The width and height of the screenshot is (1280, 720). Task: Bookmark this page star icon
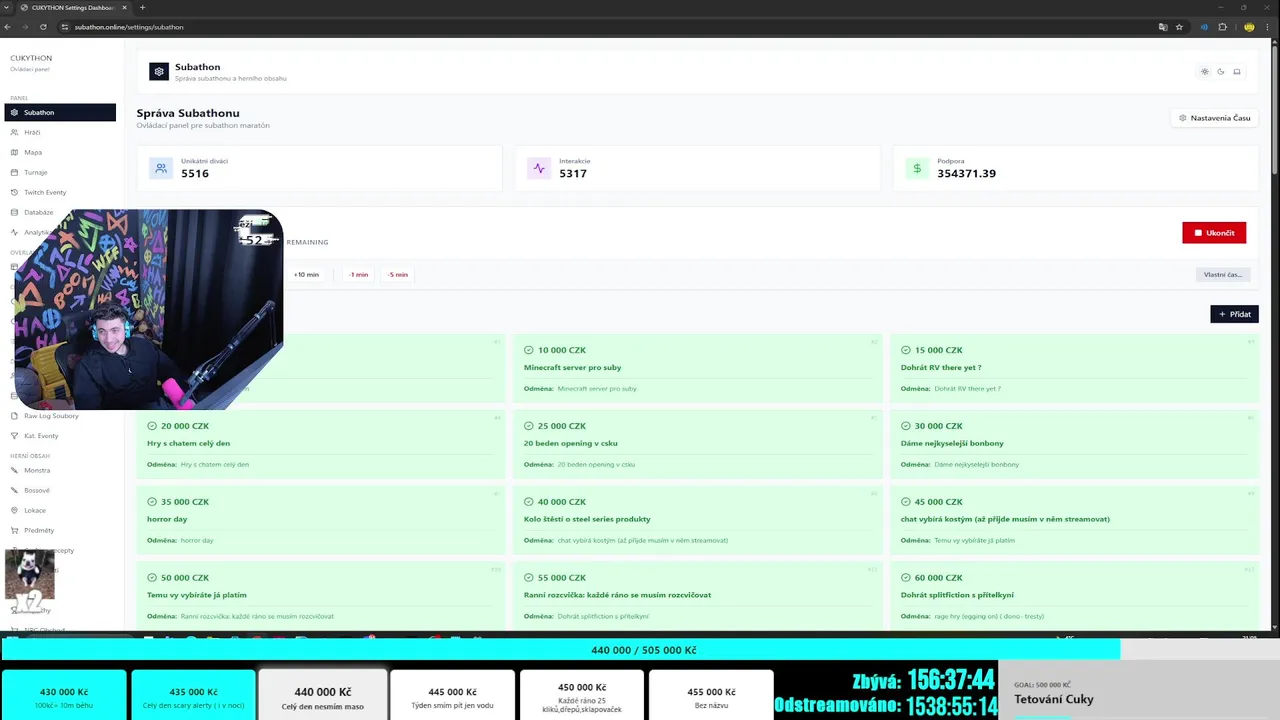coord(1180,27)
